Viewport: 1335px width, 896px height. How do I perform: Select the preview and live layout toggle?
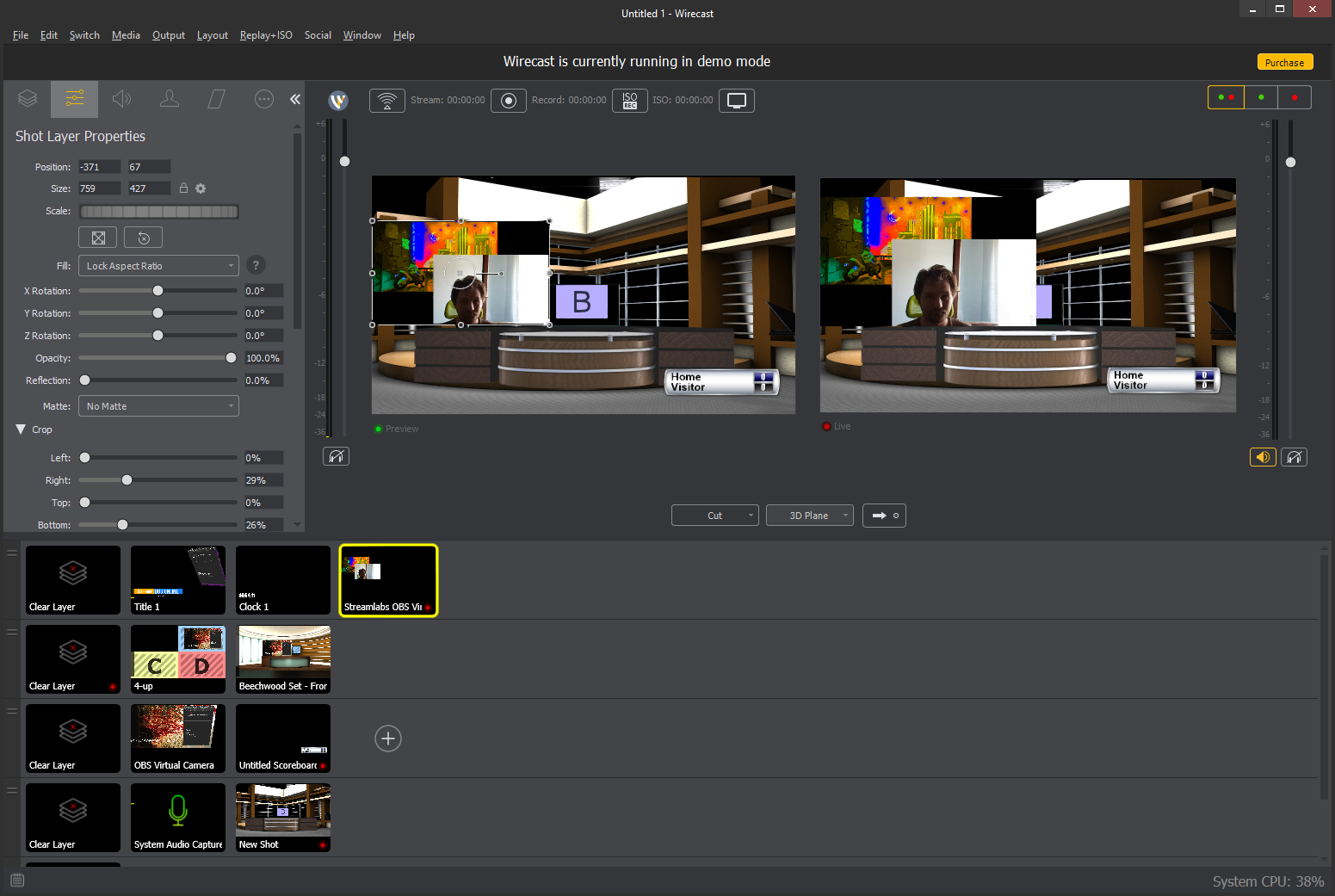1226,97
